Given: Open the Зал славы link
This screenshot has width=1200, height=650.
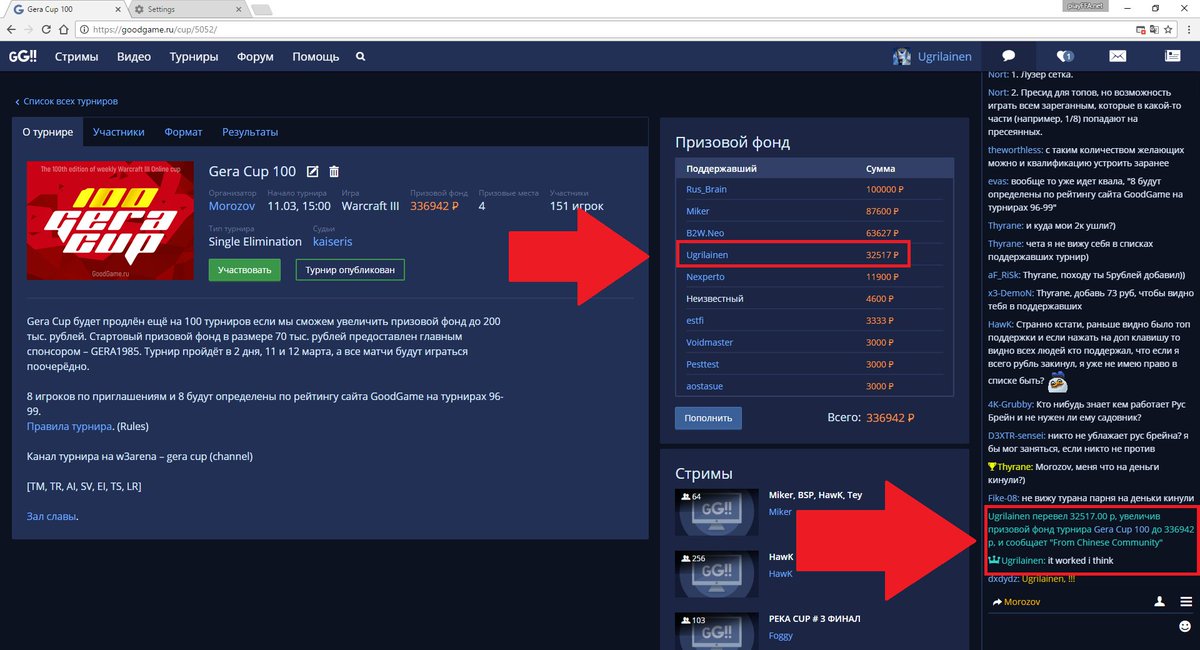Looking at the screenshot, I should pyautogui.click(x=51, y=517).
